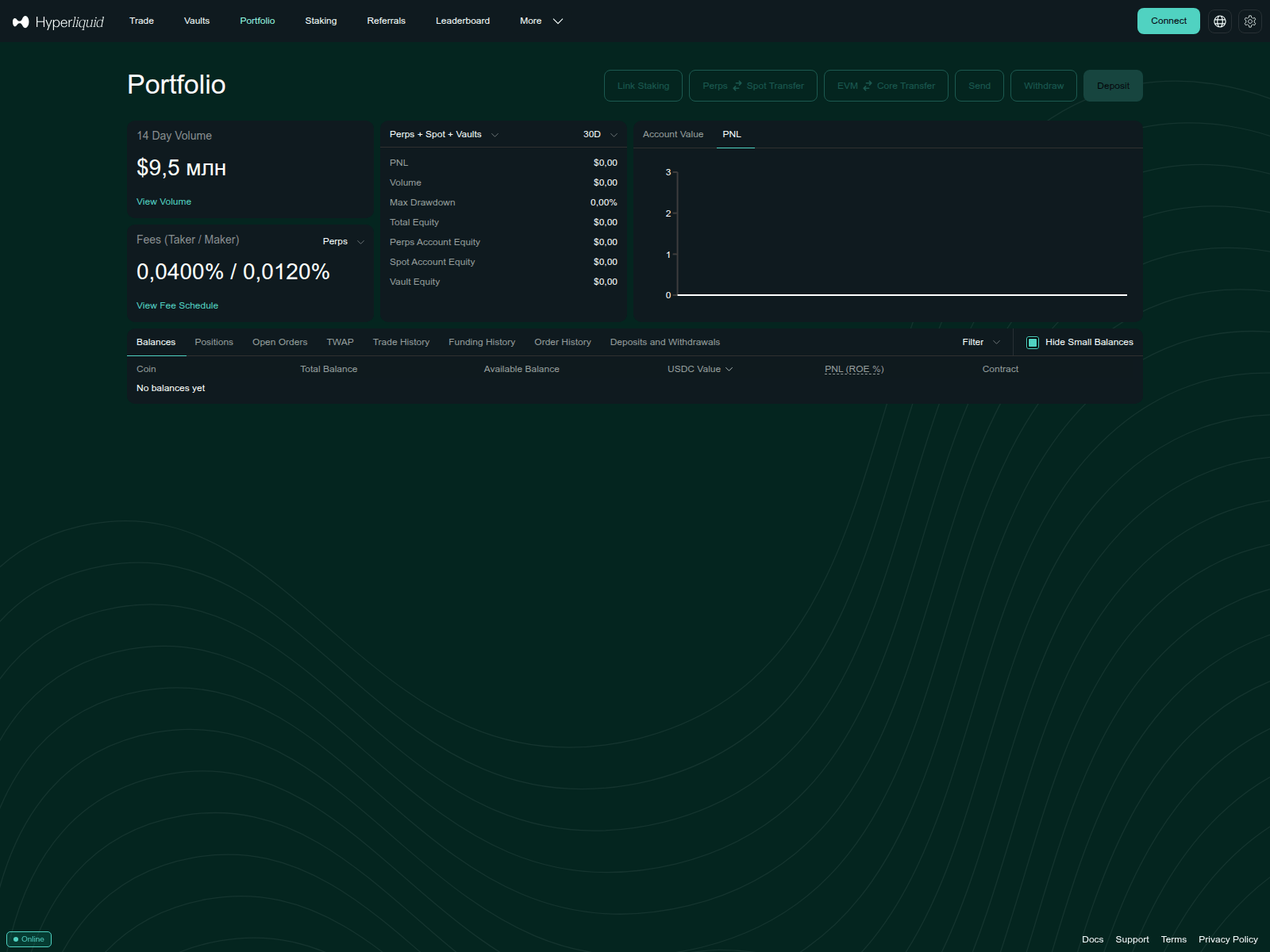This screenshot has width=1270, height=952.
Task: Open the View Volume link
Action: point(164,202)
